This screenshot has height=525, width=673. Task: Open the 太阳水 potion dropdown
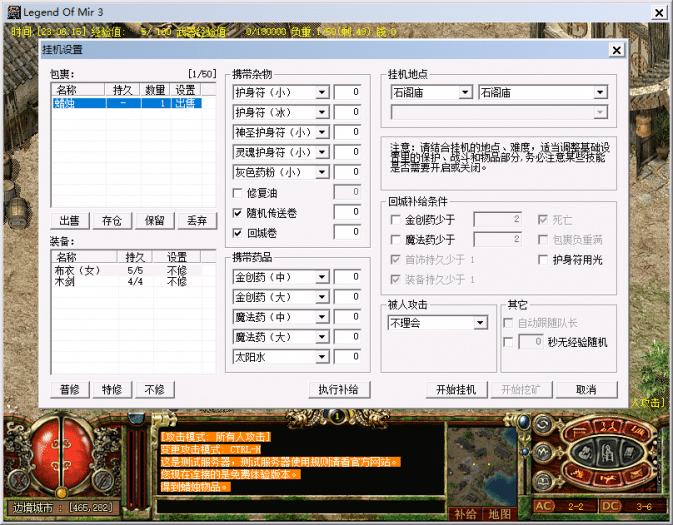(x=321, y=357)
